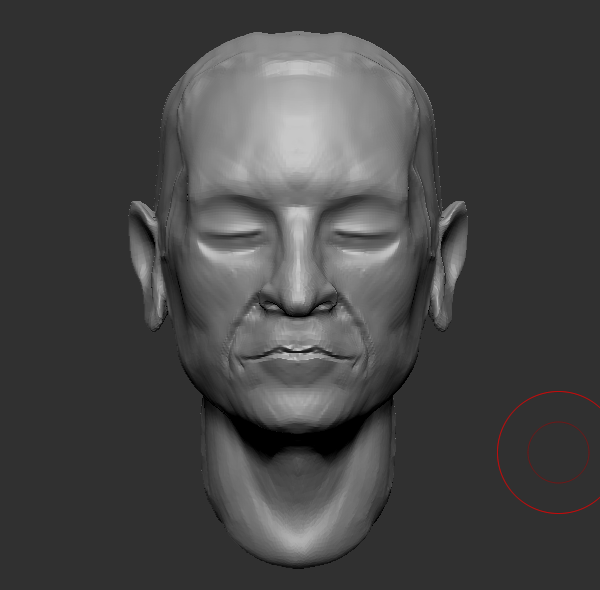The height and width of the screenshot is (590, 600).
Task: Click the head's ear on the left side
Action: point(147,265)
